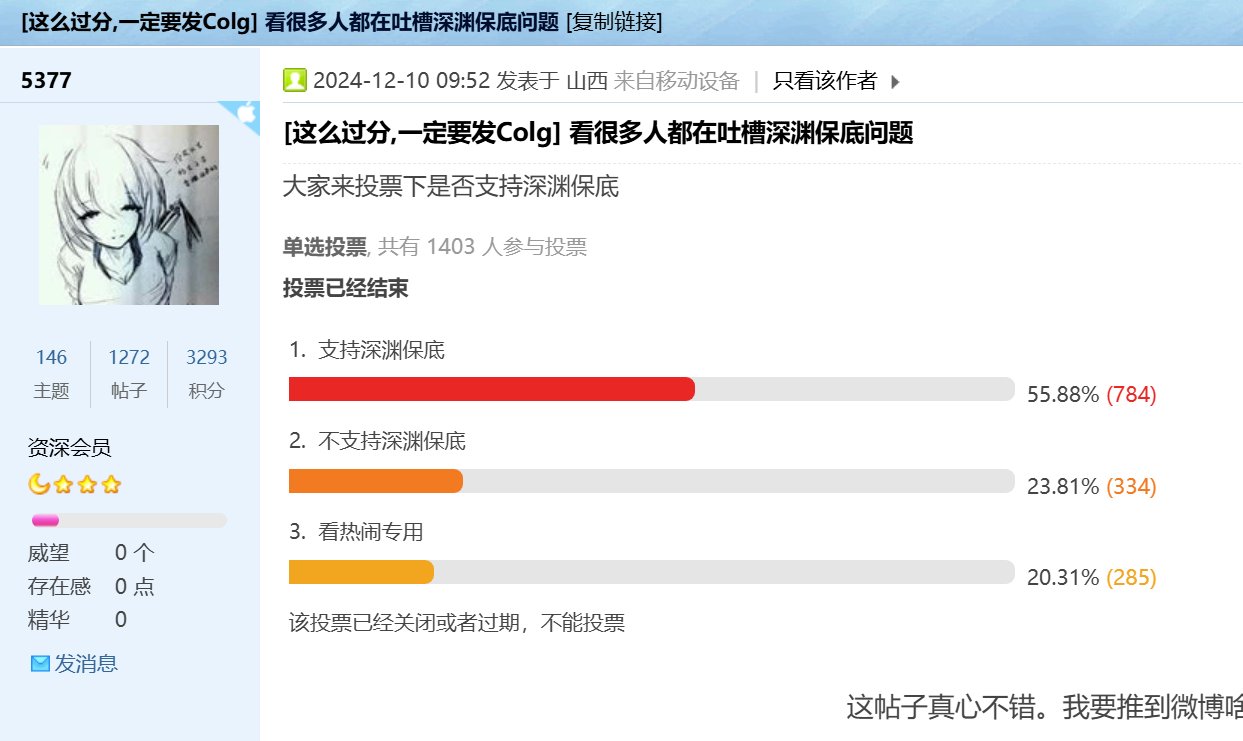Show only this author's posts
Image resolution: width=1243 pixels, height=741 pixels.
click(x=825, y=81)
